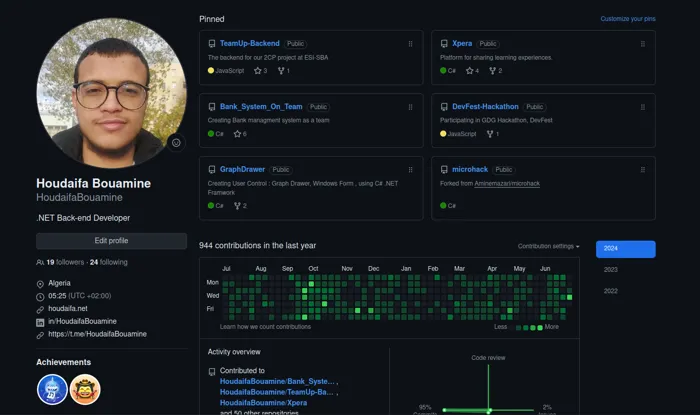Open the Contribution settings dropdown

tap(549, 246)
